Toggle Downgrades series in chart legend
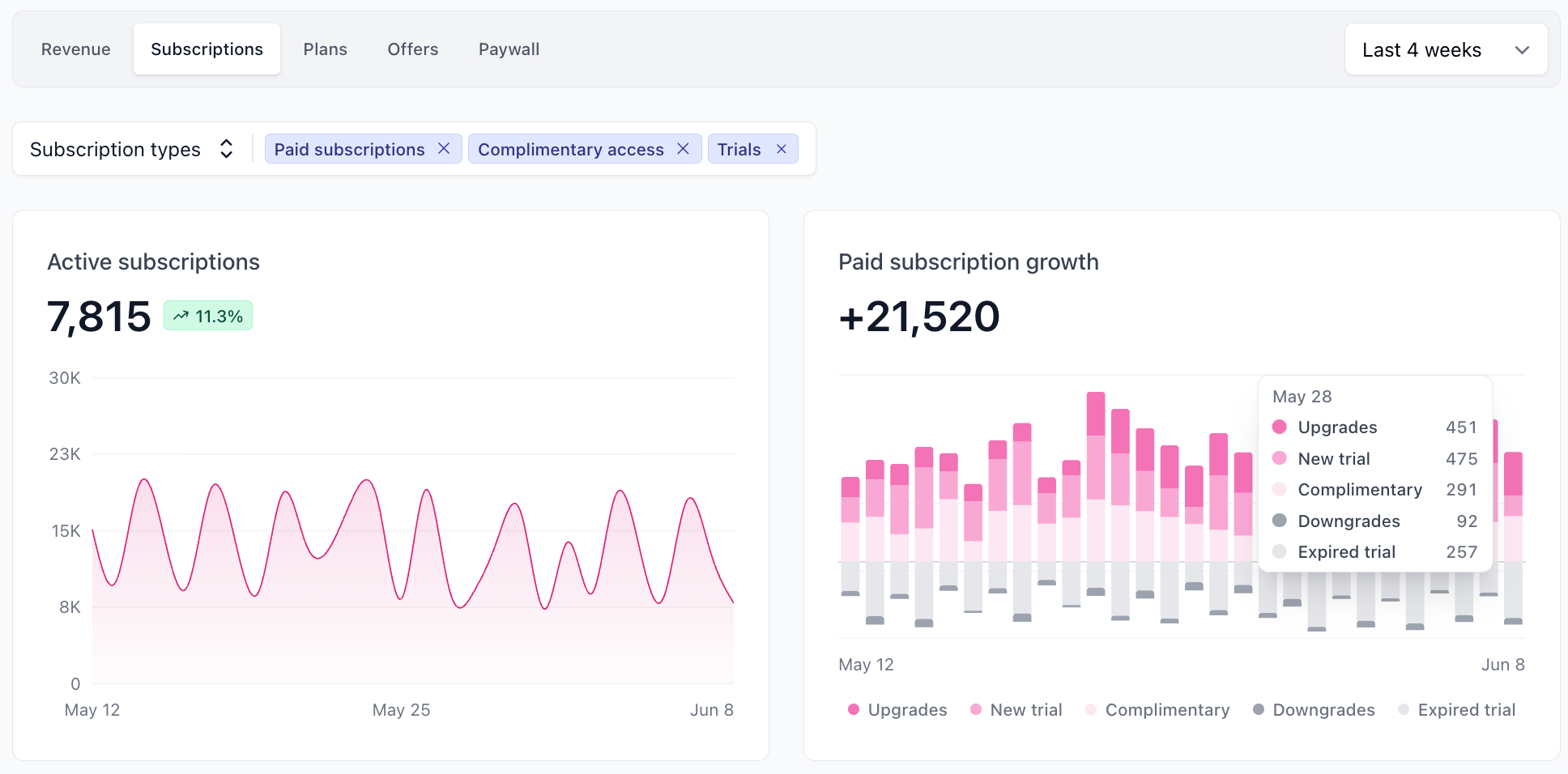This screenshot has height=774, width=1568. coord(1314,710)
